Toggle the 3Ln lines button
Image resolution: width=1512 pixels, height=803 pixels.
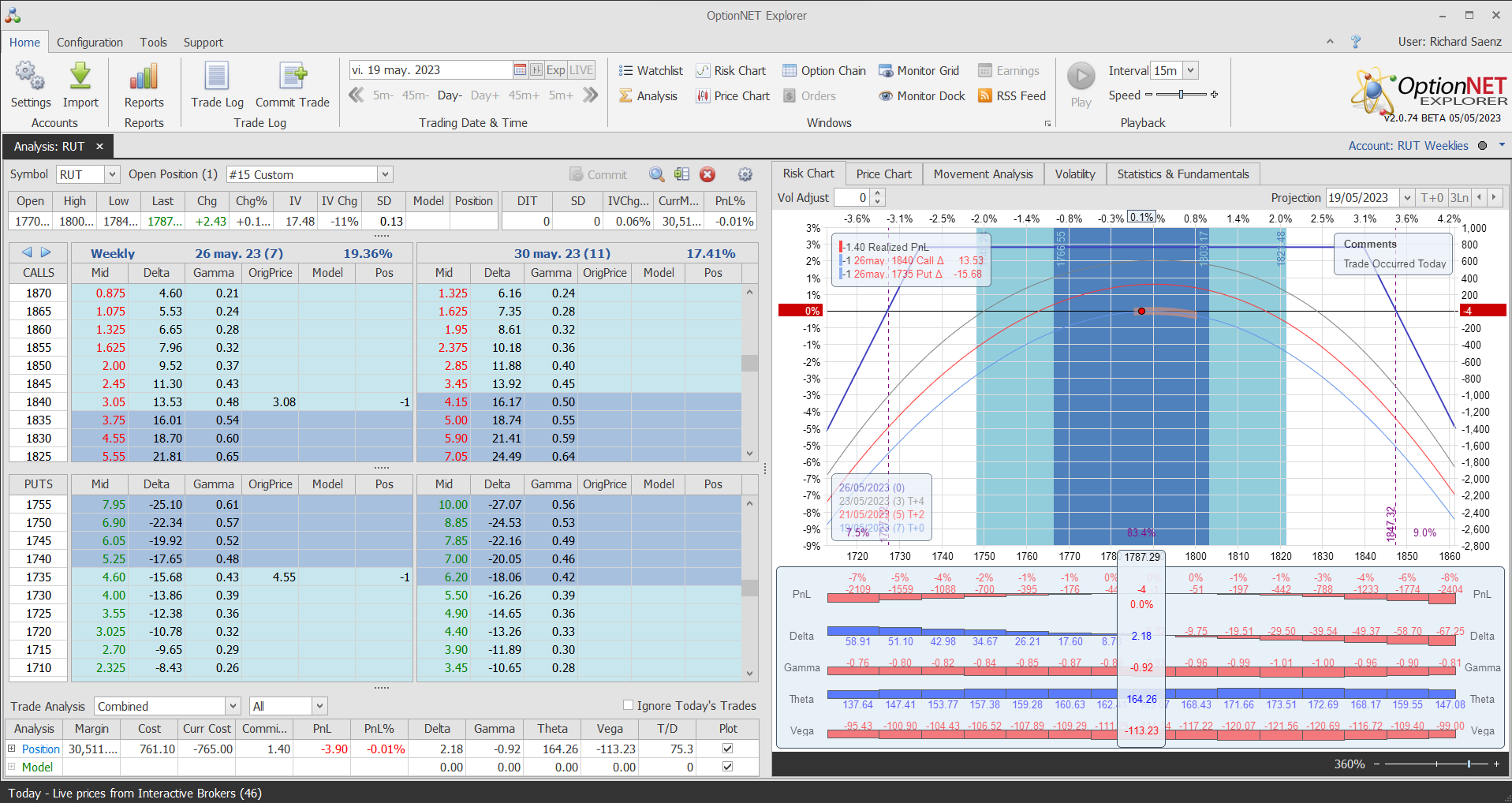pyautogui.click(x=1460, y=198)
